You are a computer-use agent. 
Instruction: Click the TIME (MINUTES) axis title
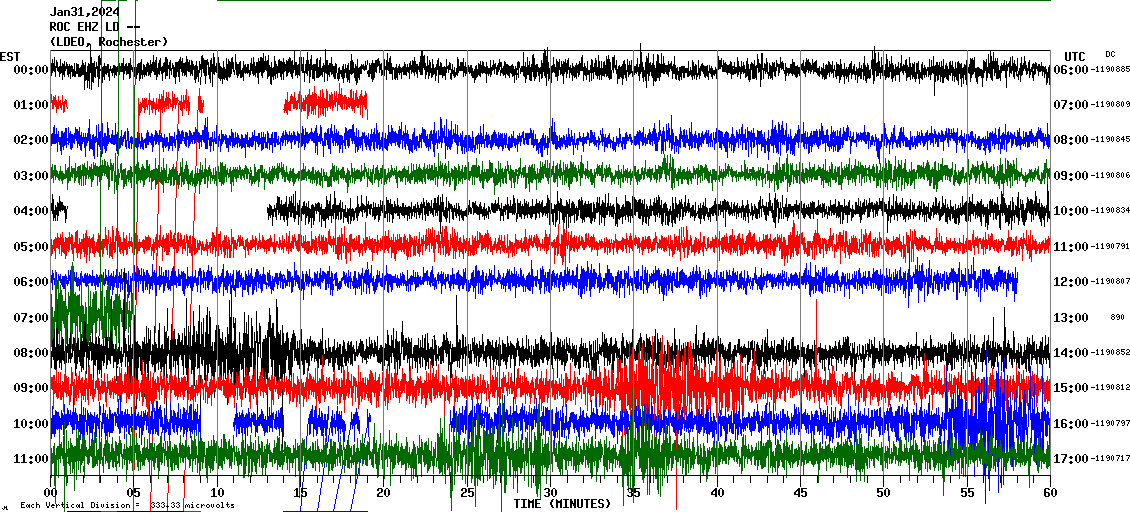tap(562, 504)
